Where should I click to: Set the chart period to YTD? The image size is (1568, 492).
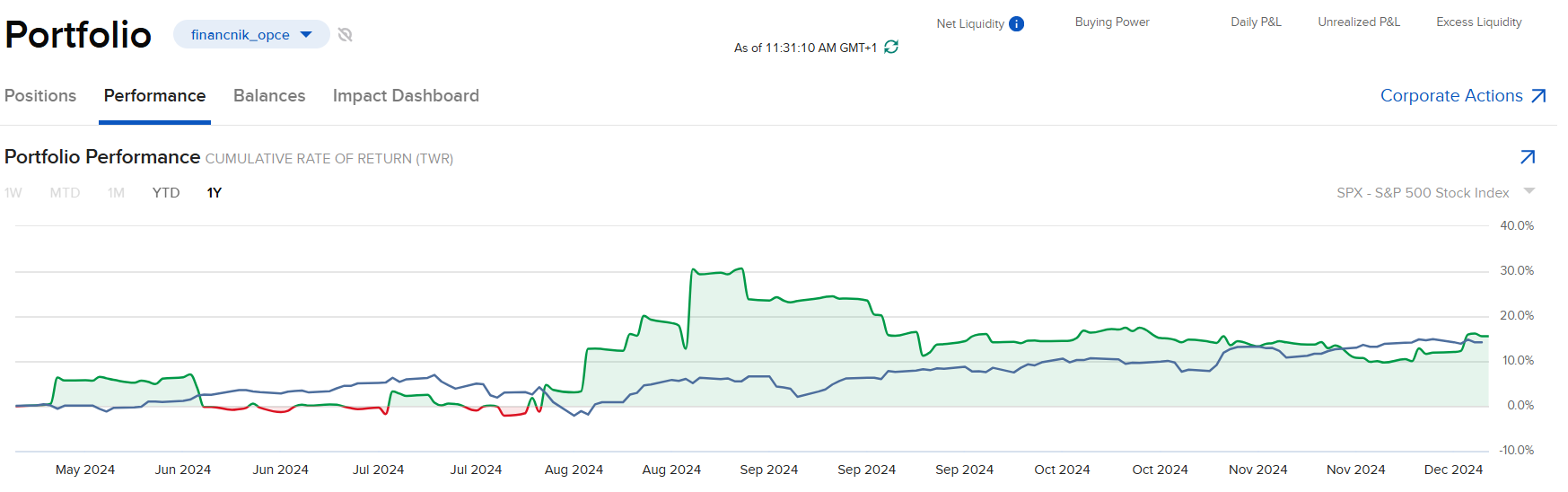click(166, 193)
